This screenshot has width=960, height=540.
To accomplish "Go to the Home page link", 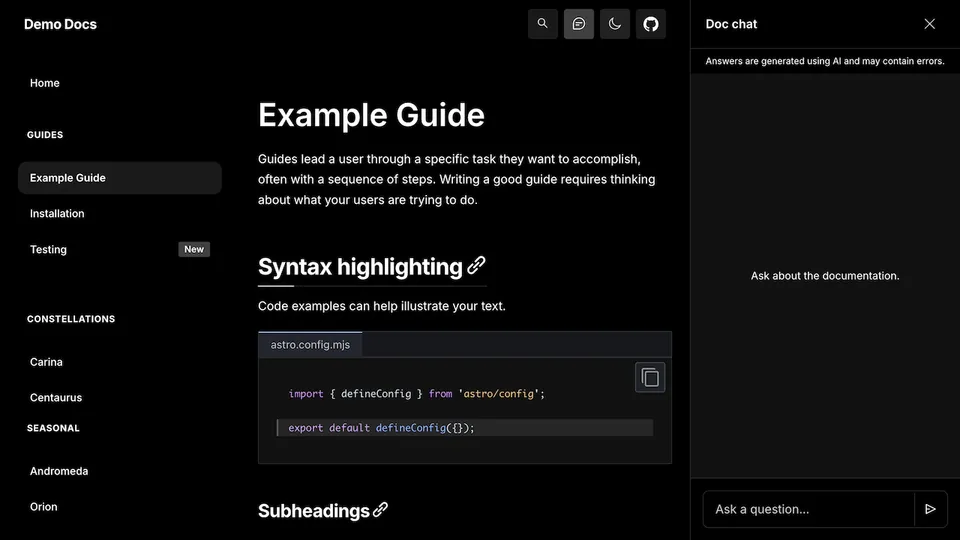I will tap(45, 83).
